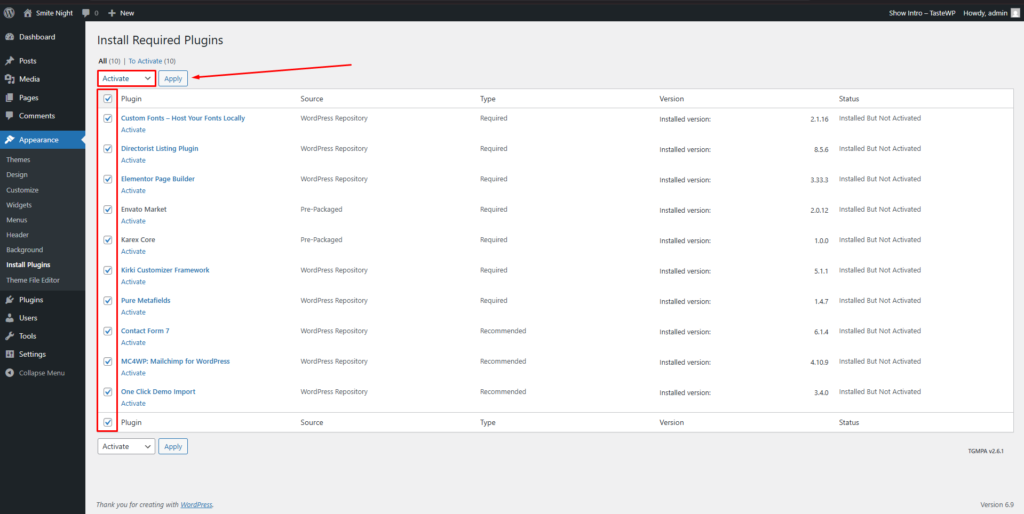Open the Directorist Listing Plugin link
This screenshot has width=1024, height=514.
tap(159, 149)
